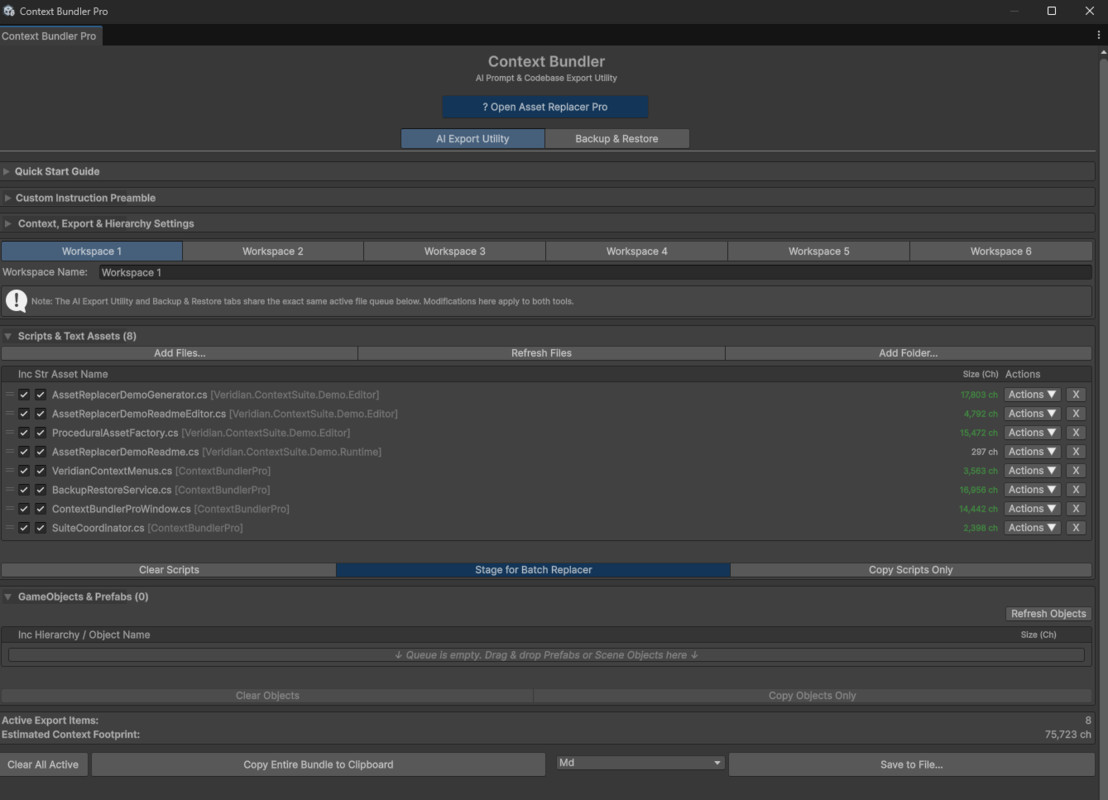Click the Add Folder... button
The image size is (1108, 800).
coord(908,353)
